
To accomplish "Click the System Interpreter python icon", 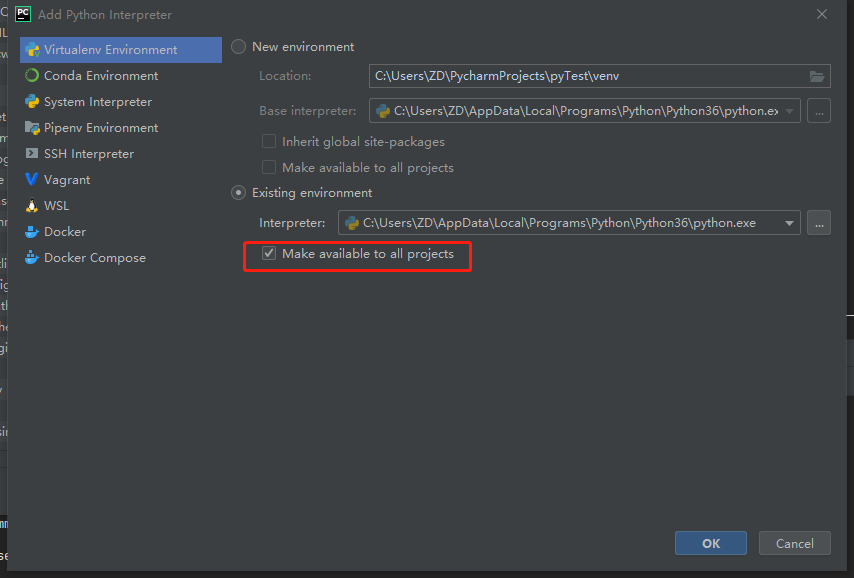I will click(32, 101).
